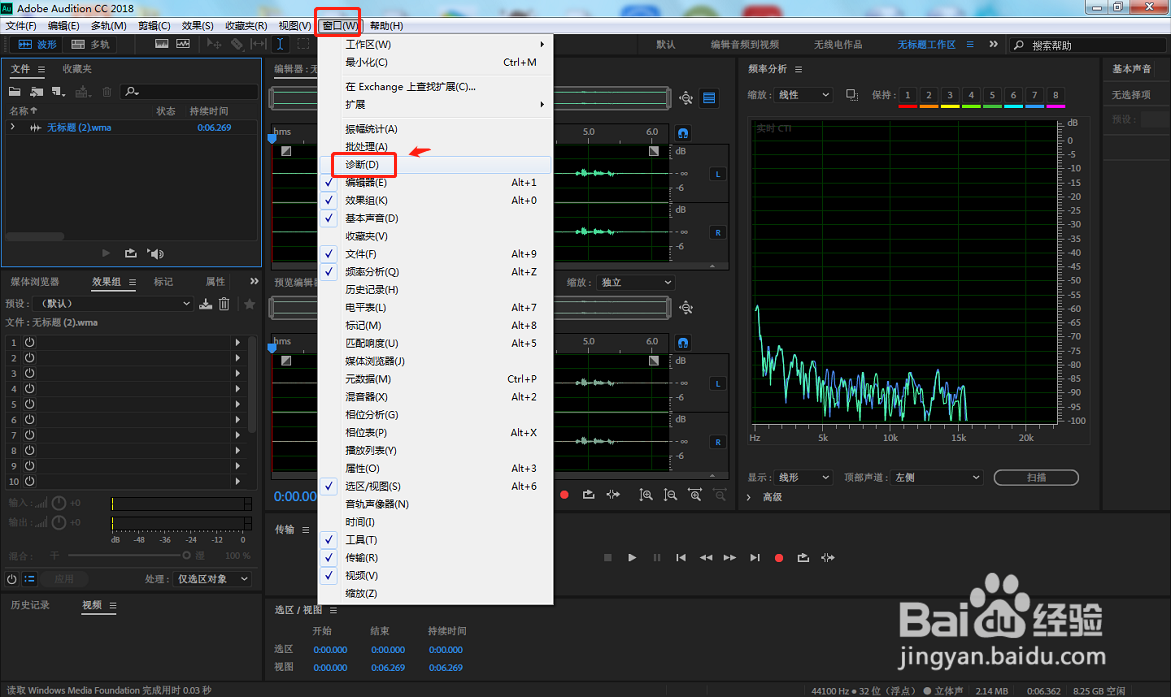
Task: Toggle the Editor window checkmark item
Action: 435,182
